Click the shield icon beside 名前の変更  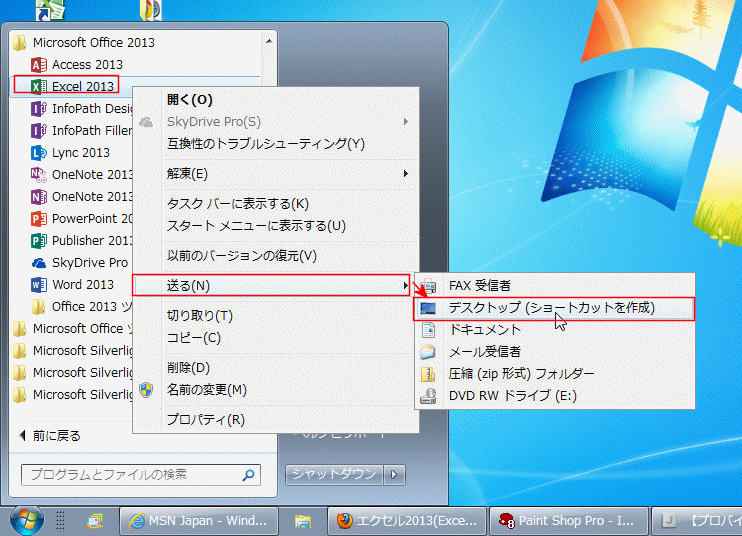[146, 390]
